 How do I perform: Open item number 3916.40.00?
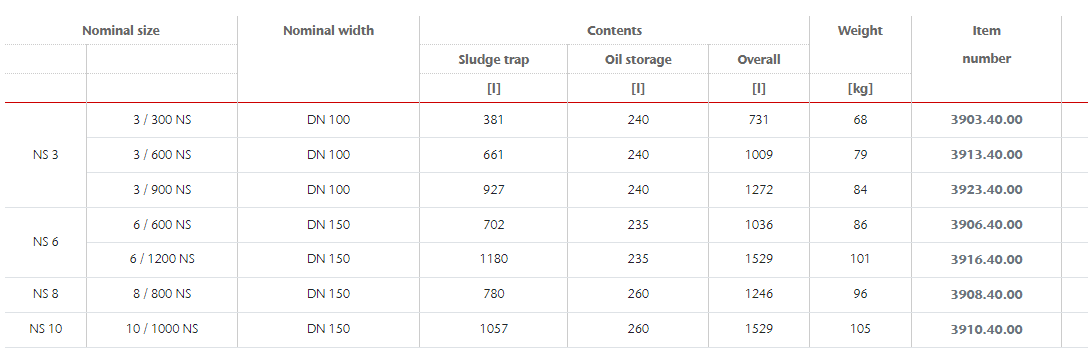pyautogui.click(x=986, y=259)
